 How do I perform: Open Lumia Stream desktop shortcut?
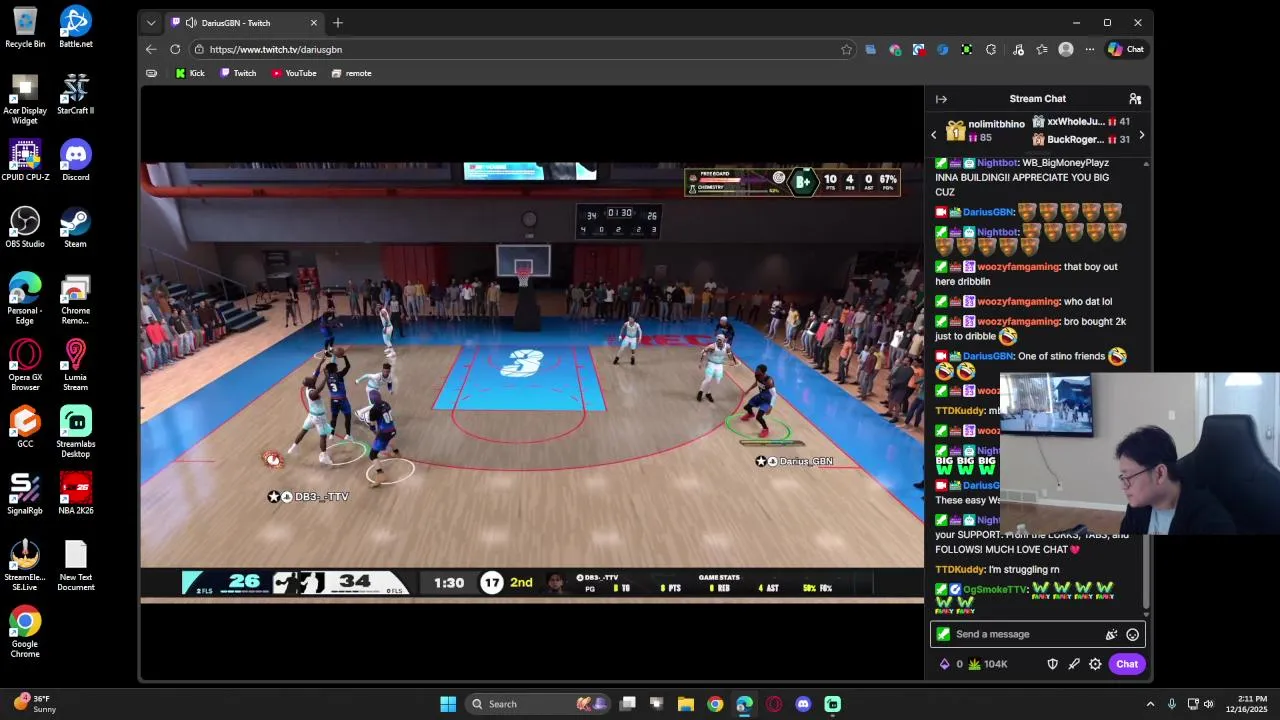pos(75,365)
